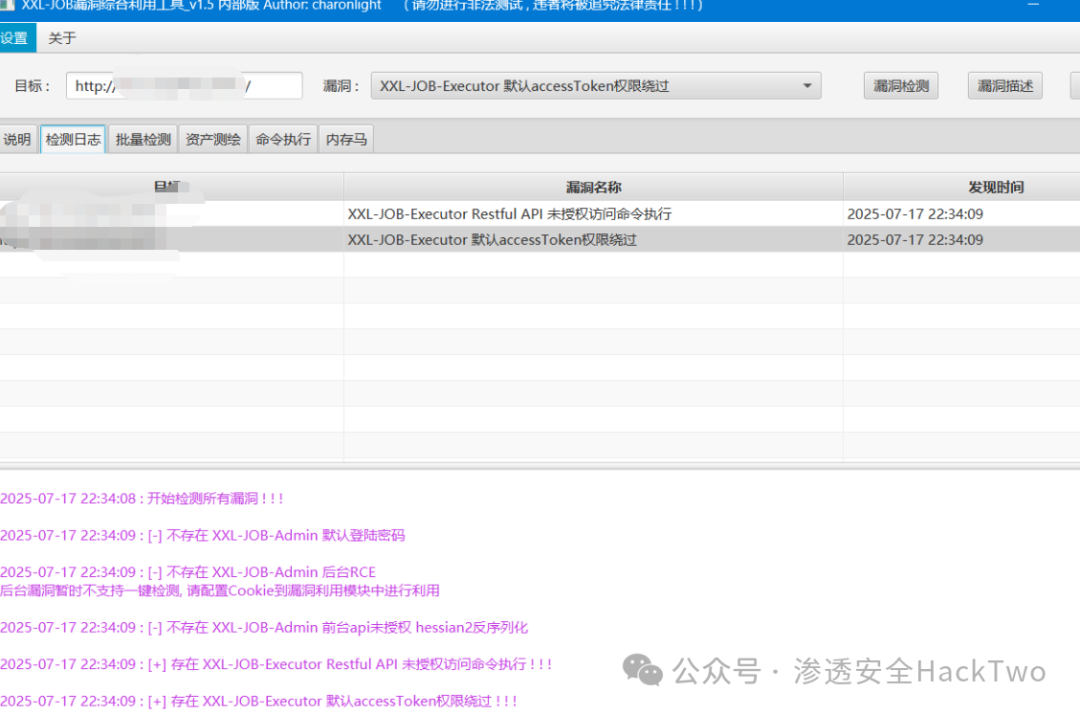Switch to the 说明 tab
The height and width of the screenshot is (714, 1080).
point(17,138)
